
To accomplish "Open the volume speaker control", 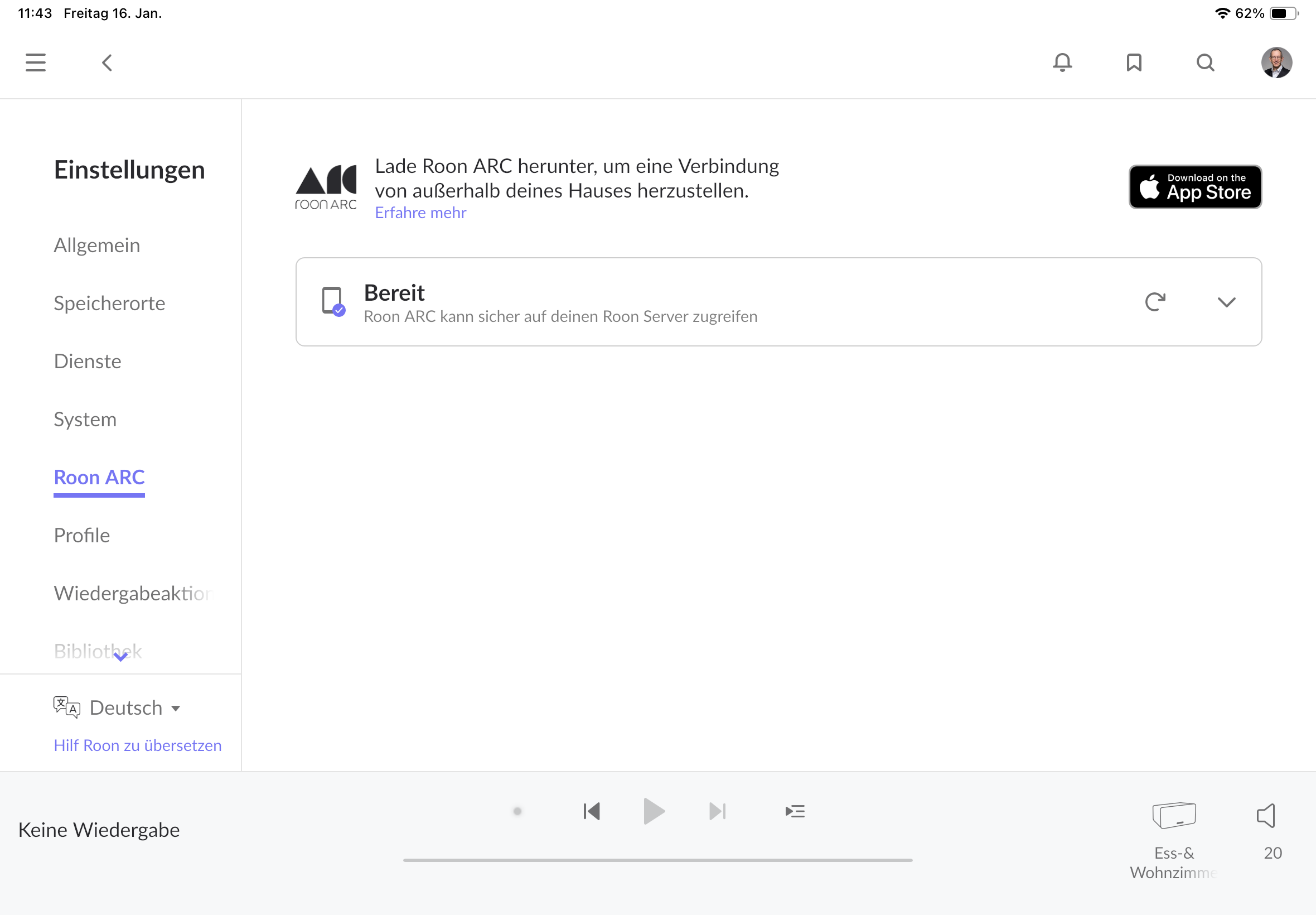I will tap(1266, 815).
